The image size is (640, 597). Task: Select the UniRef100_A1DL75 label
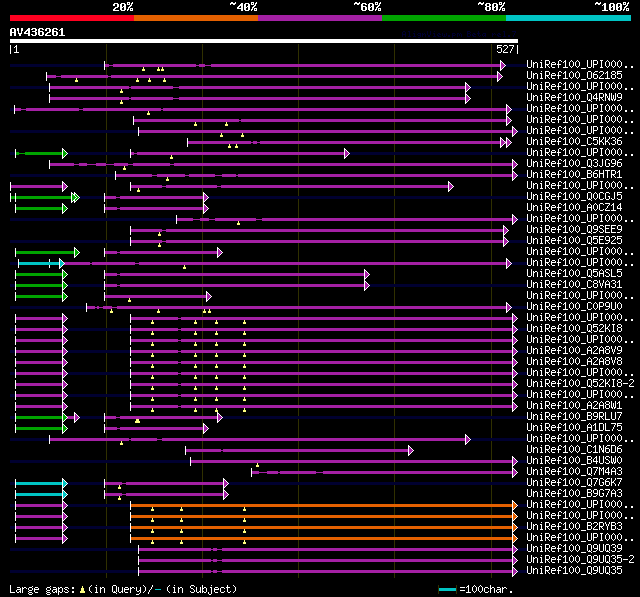tap(574, 428)
